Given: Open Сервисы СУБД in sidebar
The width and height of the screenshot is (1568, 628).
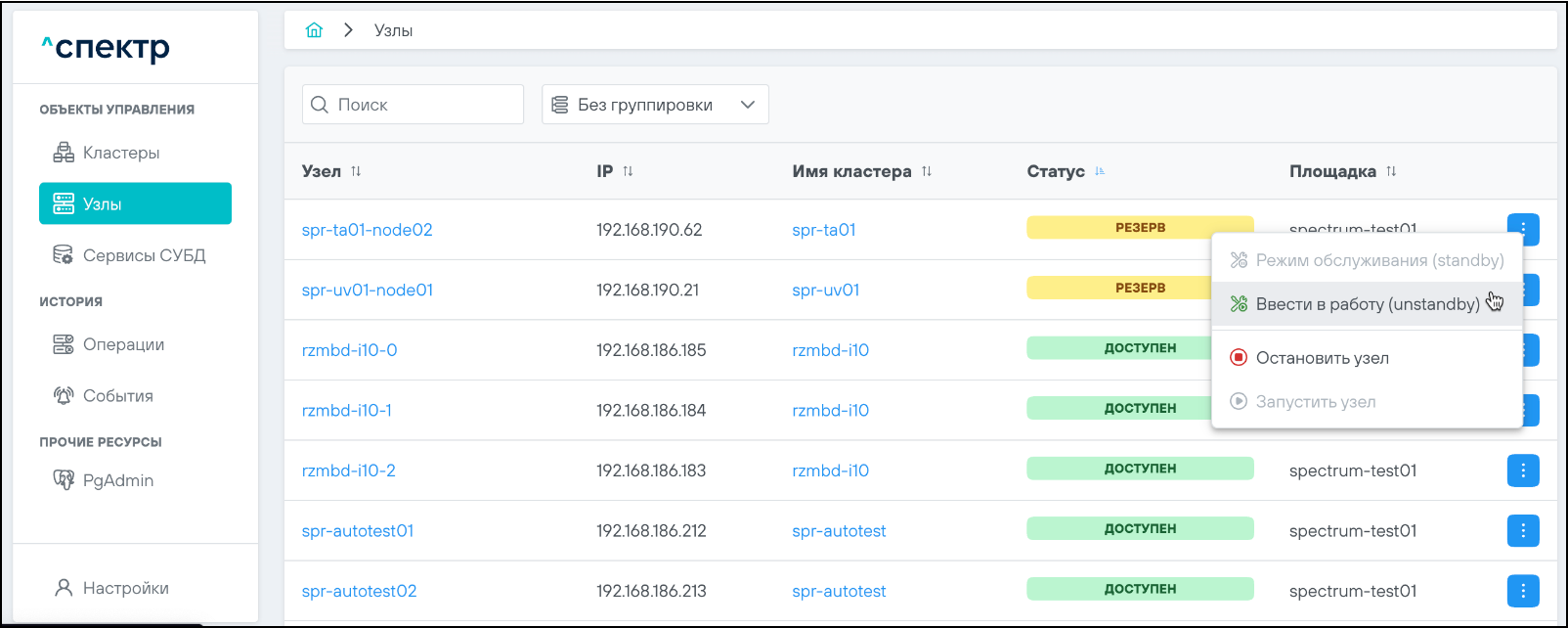Looking at the screenshot, I should 144,255.
